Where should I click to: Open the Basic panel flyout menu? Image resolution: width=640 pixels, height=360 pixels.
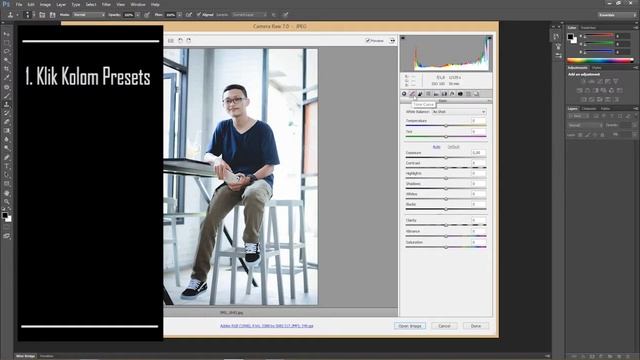(489, 101)
